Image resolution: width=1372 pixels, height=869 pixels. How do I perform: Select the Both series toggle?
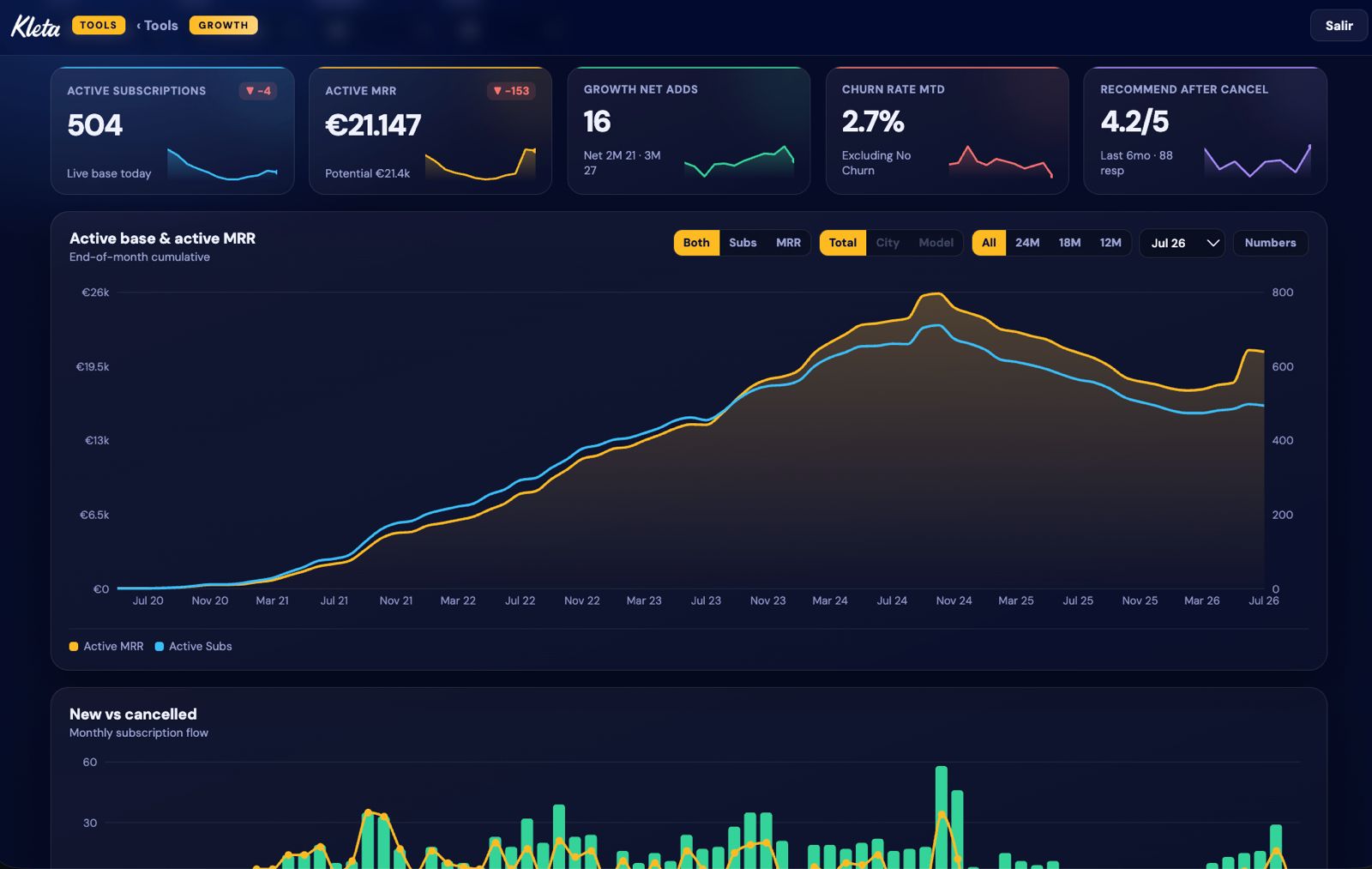[696, 243]
